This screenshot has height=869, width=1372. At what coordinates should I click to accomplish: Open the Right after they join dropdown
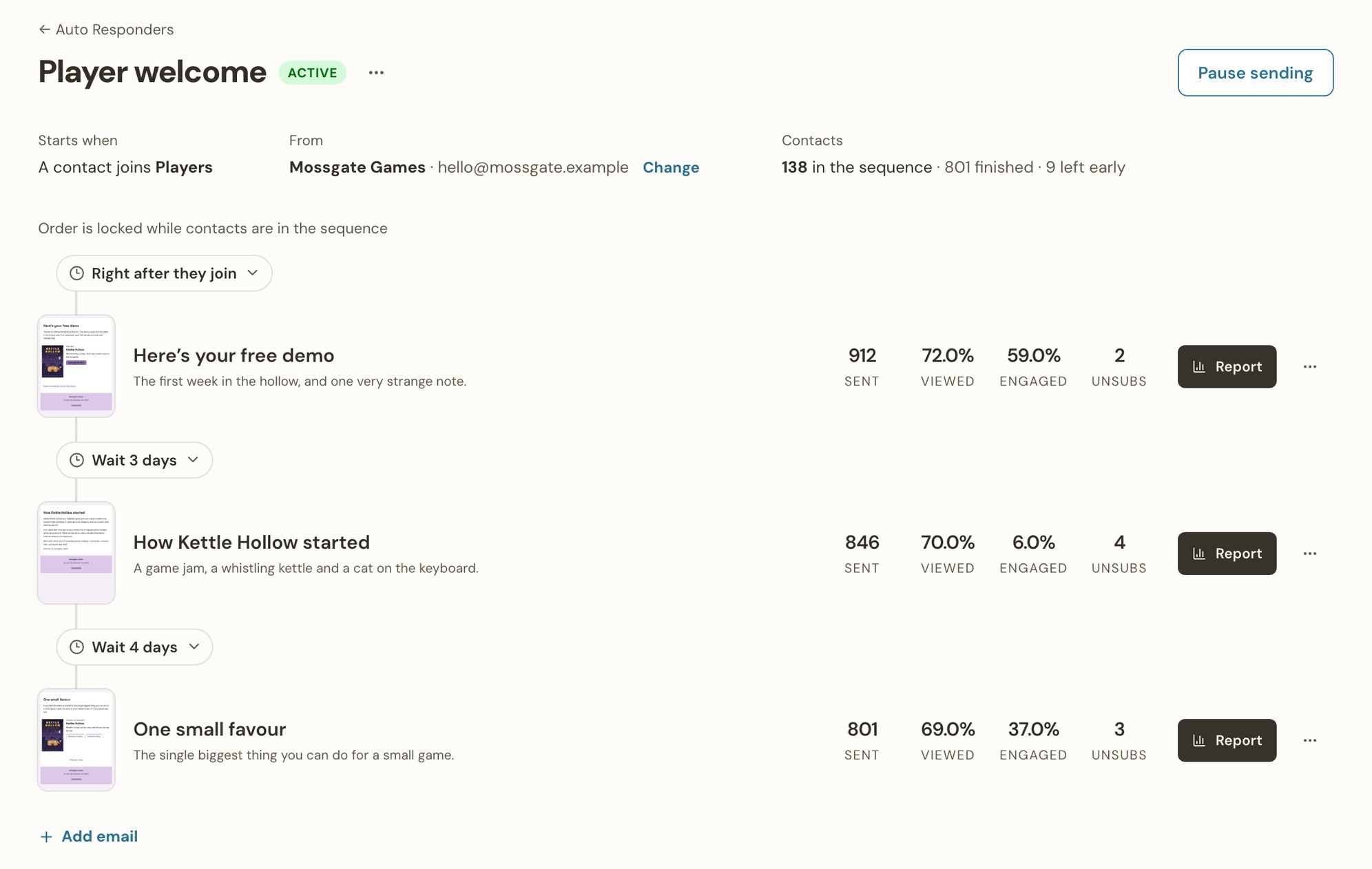pos(164,273)
